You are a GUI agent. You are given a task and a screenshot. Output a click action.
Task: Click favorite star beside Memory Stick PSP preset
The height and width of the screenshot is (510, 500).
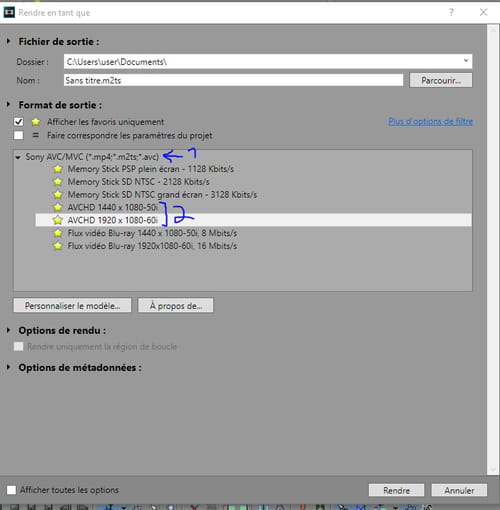tap(58, 169)
